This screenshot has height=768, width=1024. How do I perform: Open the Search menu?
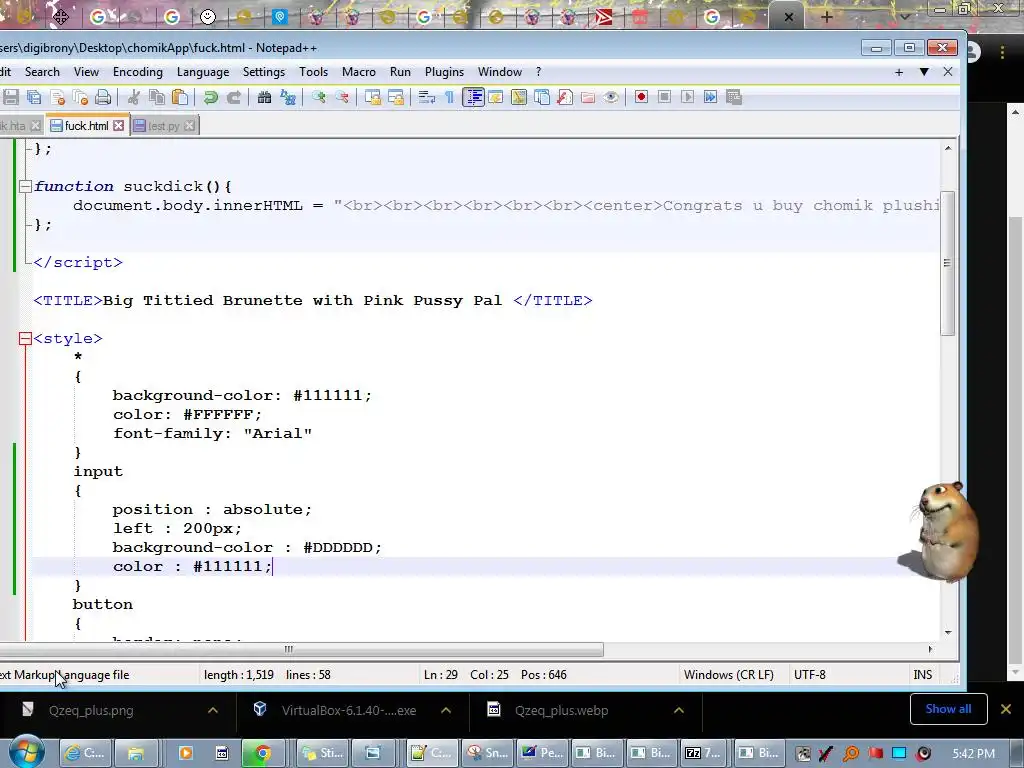[x=42, y=72]
